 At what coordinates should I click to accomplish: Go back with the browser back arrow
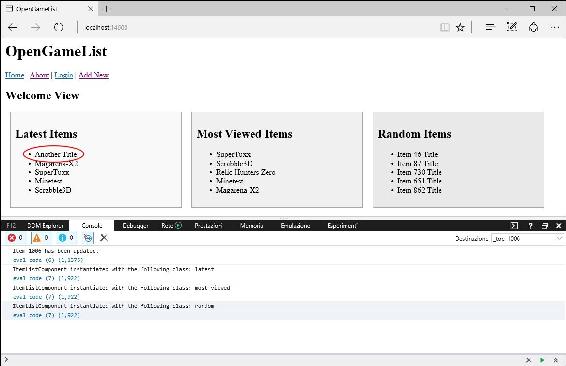(x=13, y=27)
